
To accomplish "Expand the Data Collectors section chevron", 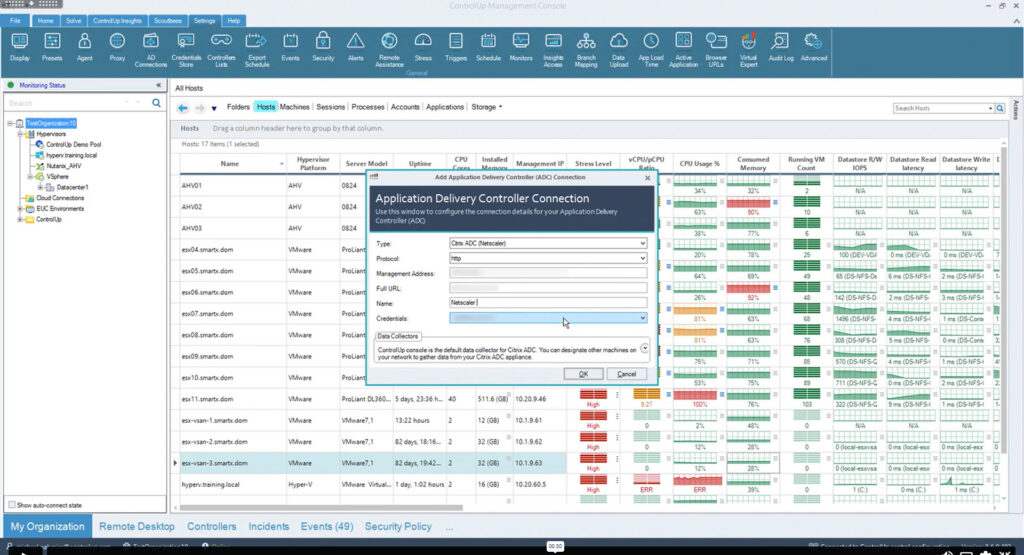I will coord(644,349).
